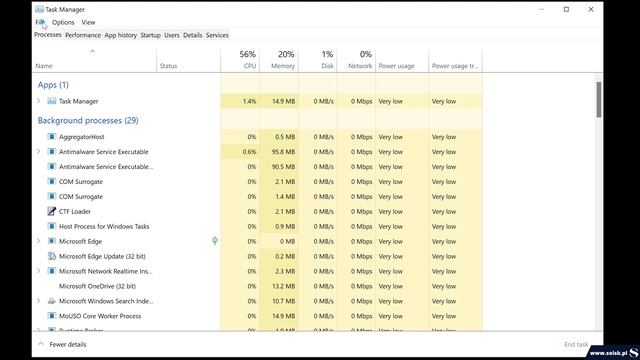Click the Microsoft Edge process icon
The width and height of the screenshot is (640, 360).
tap(51, 241)
